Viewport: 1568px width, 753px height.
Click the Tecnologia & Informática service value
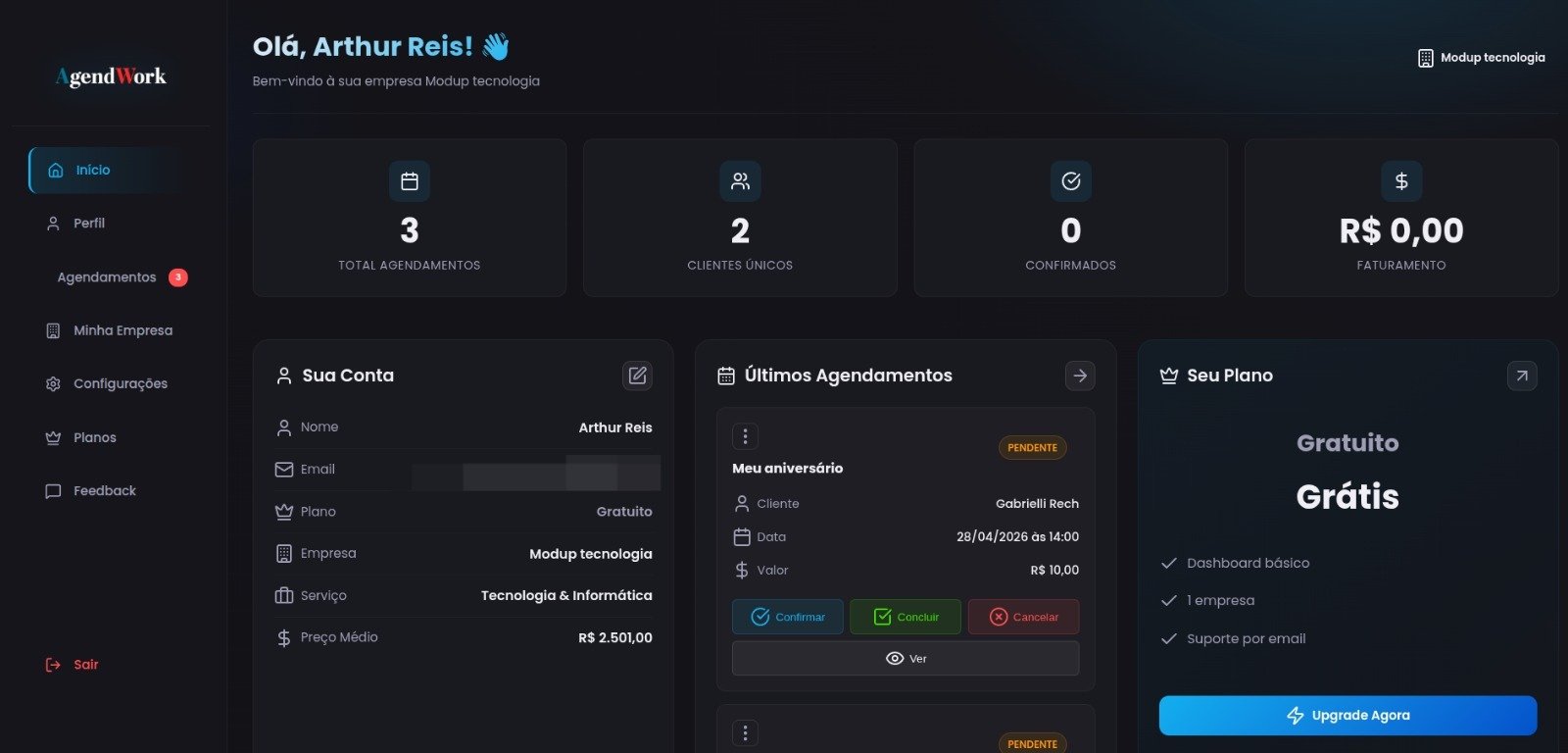pyautogui.click(x=566, y=596)
